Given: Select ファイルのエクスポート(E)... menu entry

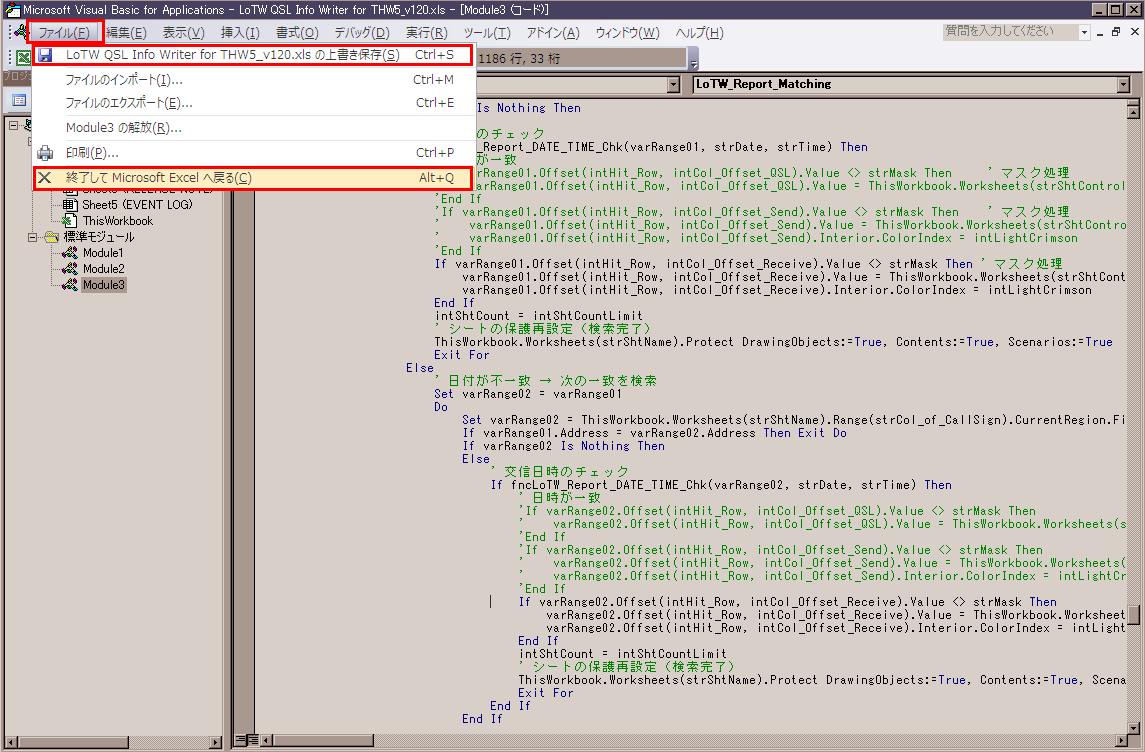Looking at the screenshot, I should click(253, 103).
